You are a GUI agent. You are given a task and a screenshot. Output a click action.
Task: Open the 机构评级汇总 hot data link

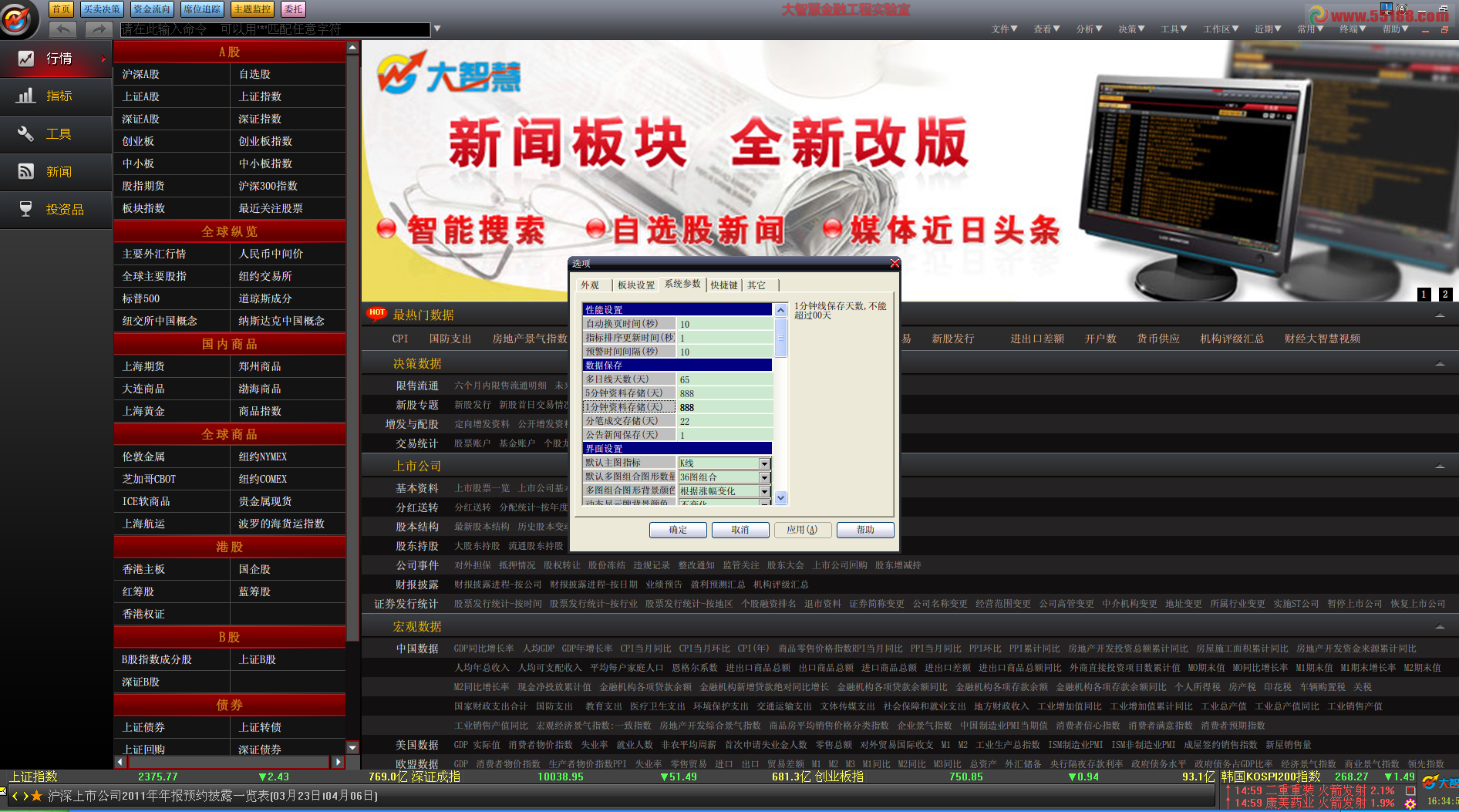(x=1232, y=339)
